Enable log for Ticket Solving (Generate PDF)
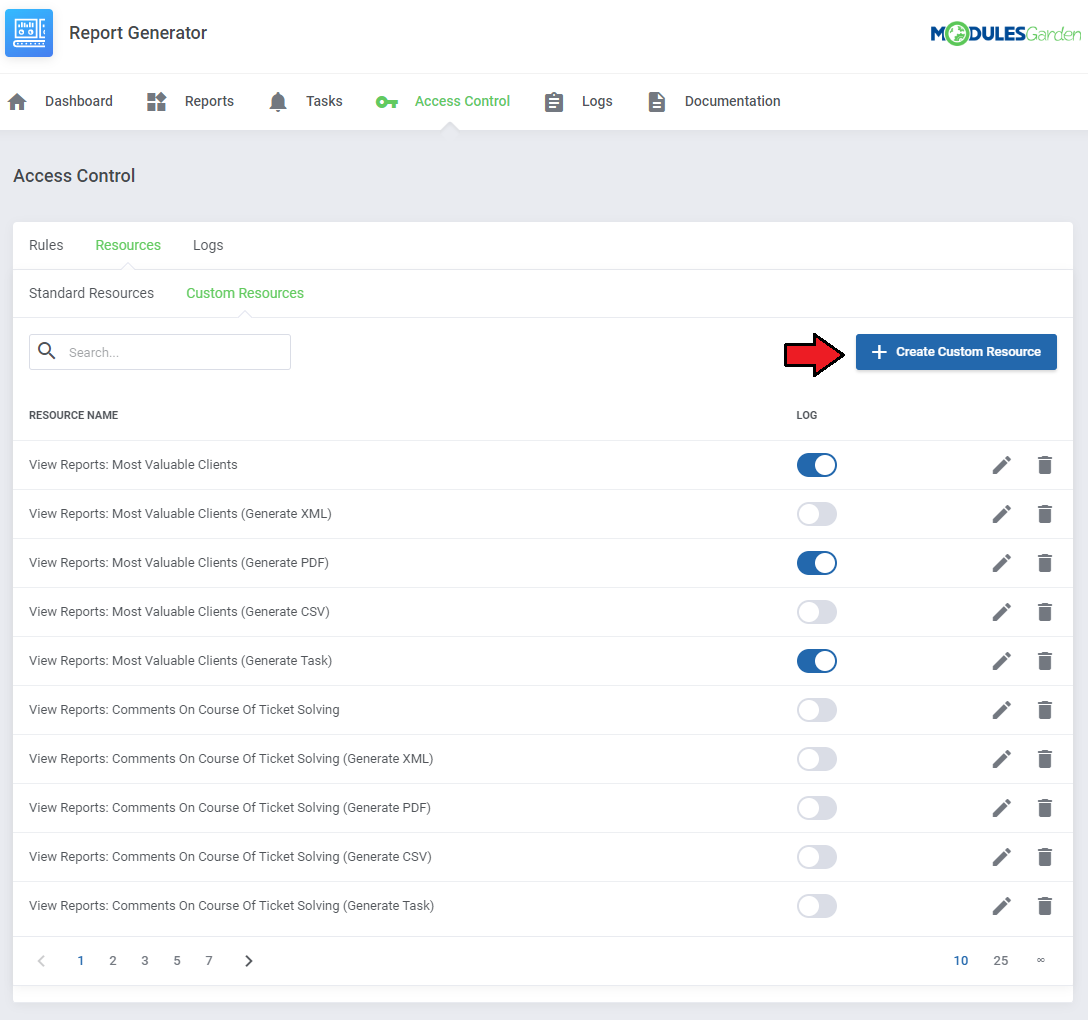Screen dimensions: 1088x1020 pos(817,808)
